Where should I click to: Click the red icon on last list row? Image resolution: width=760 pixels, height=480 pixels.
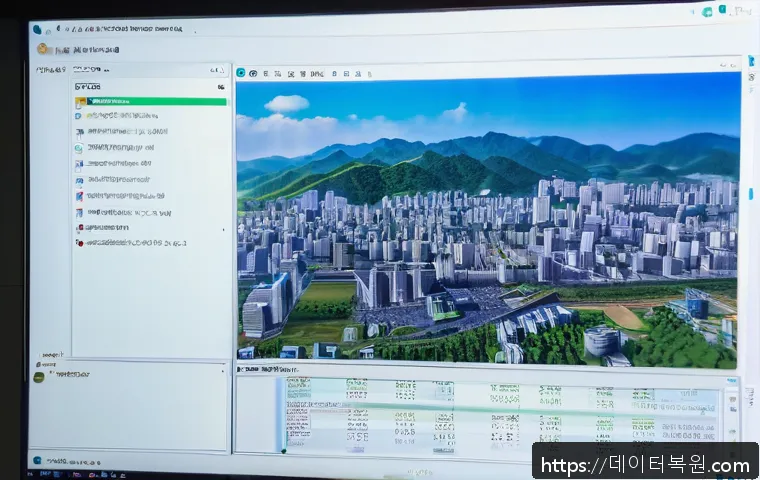pyautogui.click(x=80, y=242)
